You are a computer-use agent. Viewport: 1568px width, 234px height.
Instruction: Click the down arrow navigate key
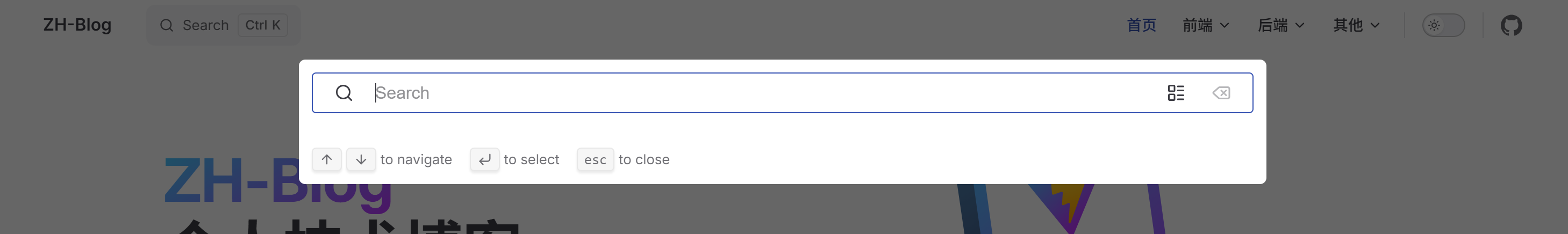(x=361, y=159)
